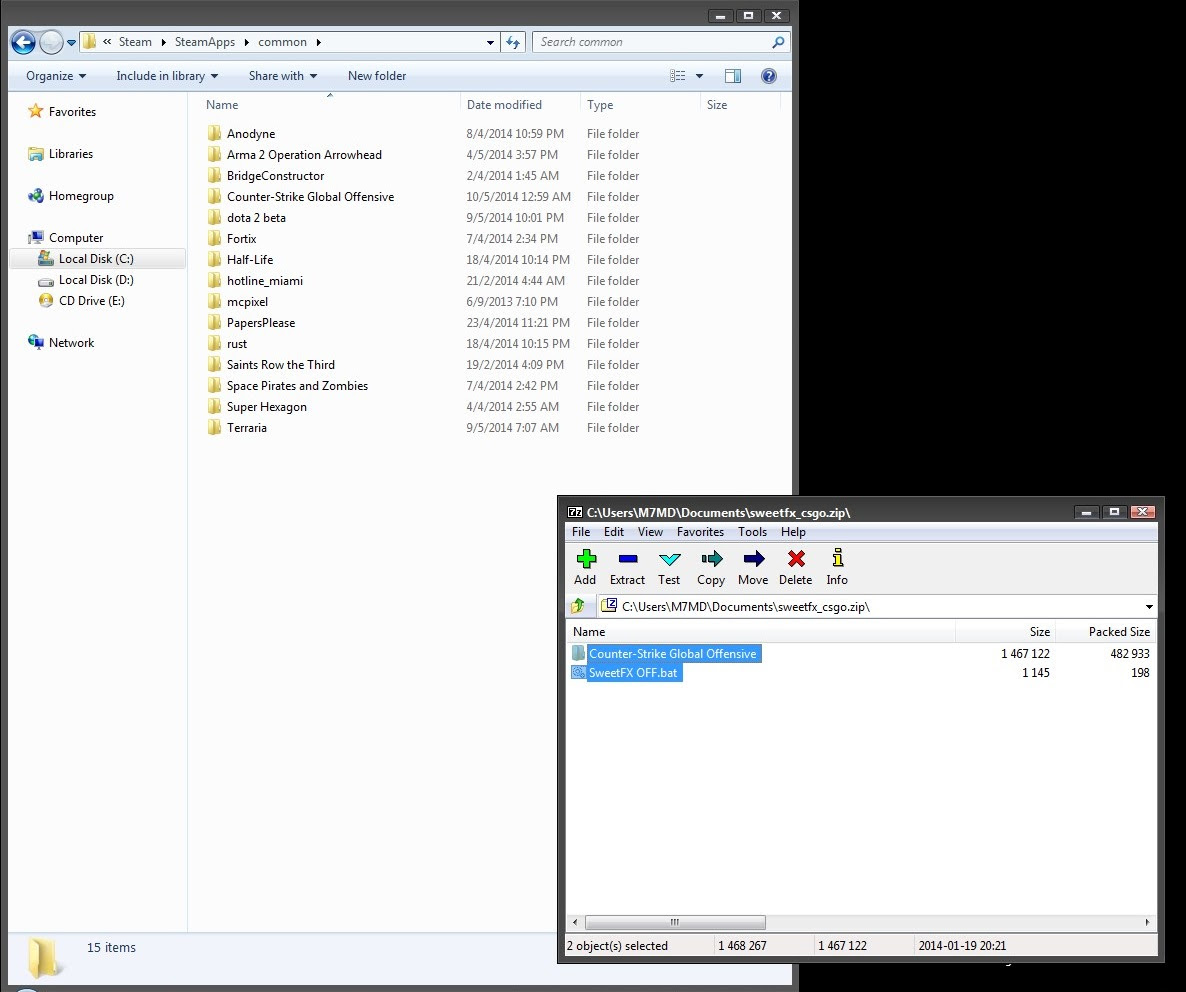Open 7-Zip View menu
Screen dimensions: 1186x992
pos(650,532)
